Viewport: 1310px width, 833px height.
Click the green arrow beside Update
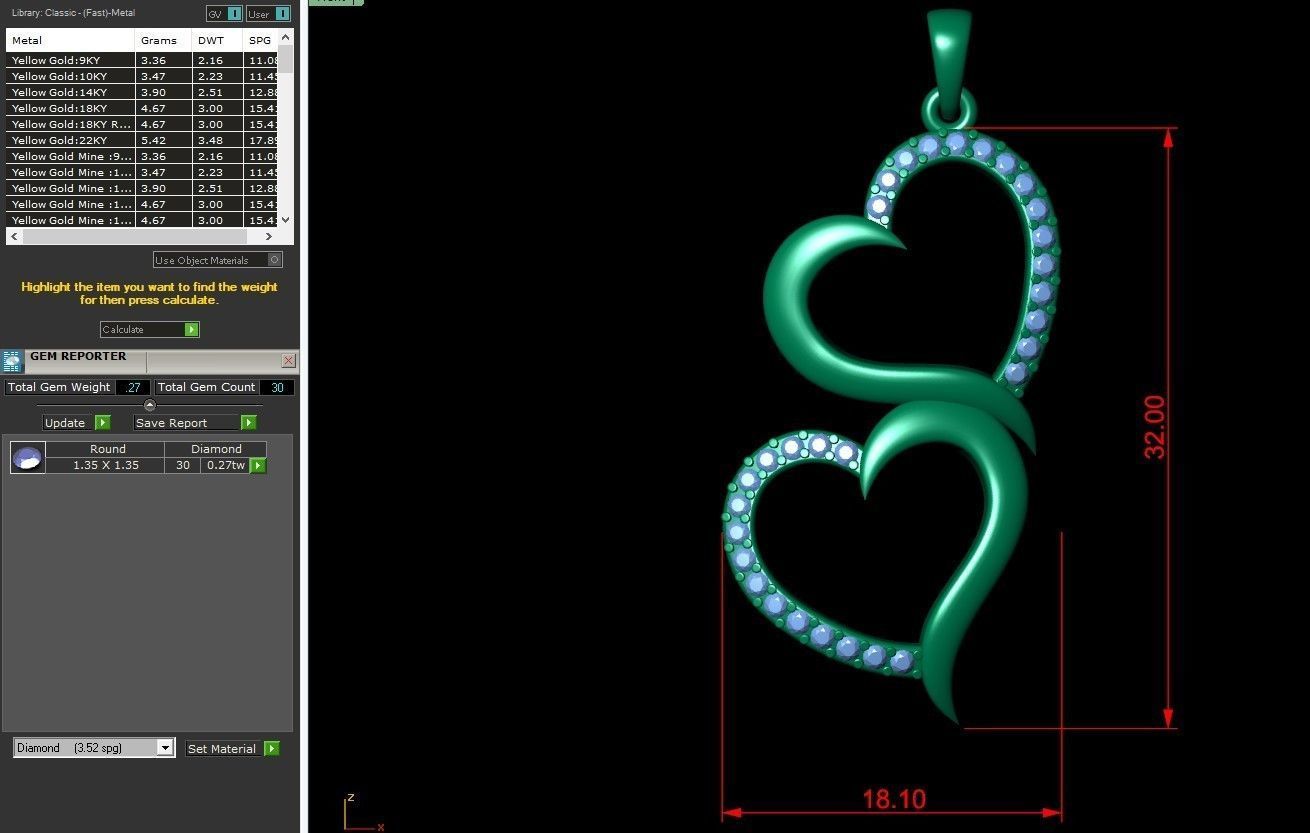[102, 423]
